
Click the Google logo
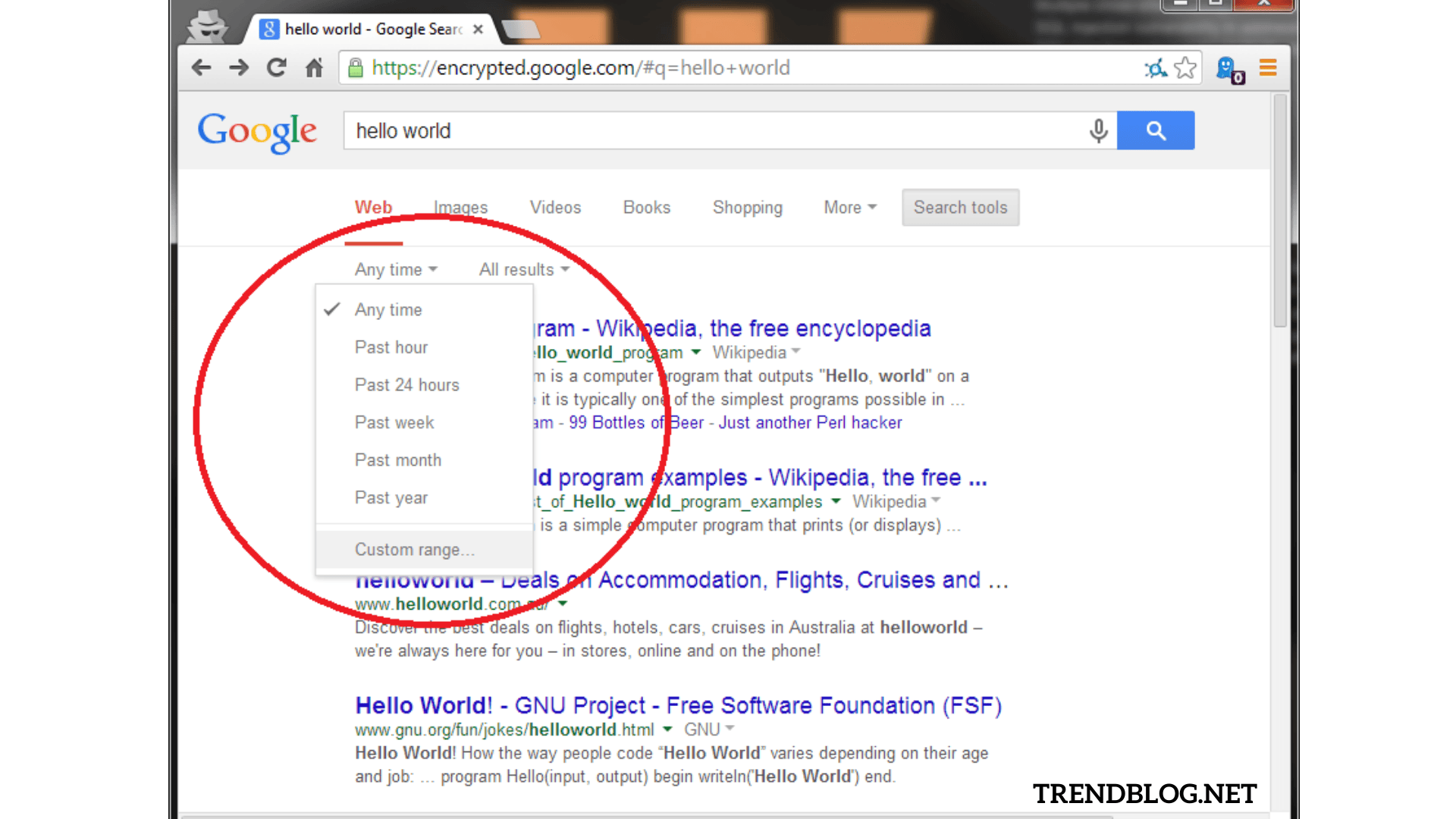[x=256, y=132]
